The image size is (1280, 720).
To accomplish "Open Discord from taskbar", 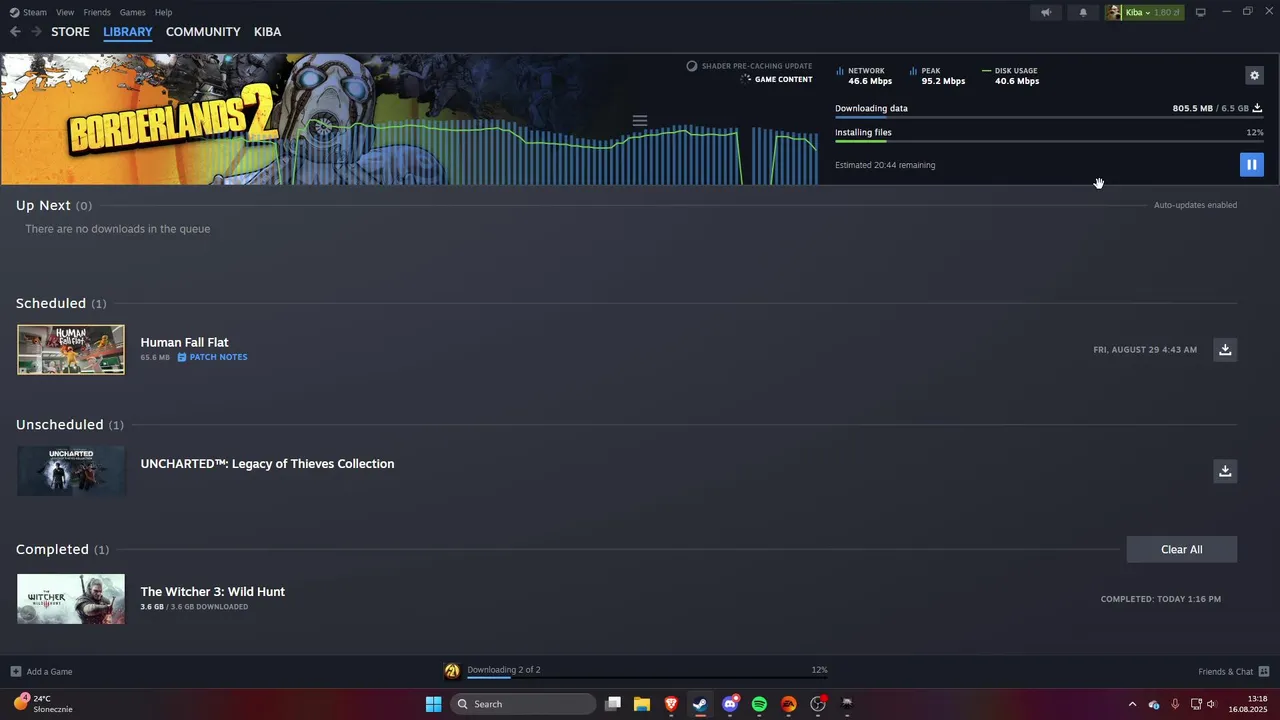I will pyautogui.click(x=730, y=704).
